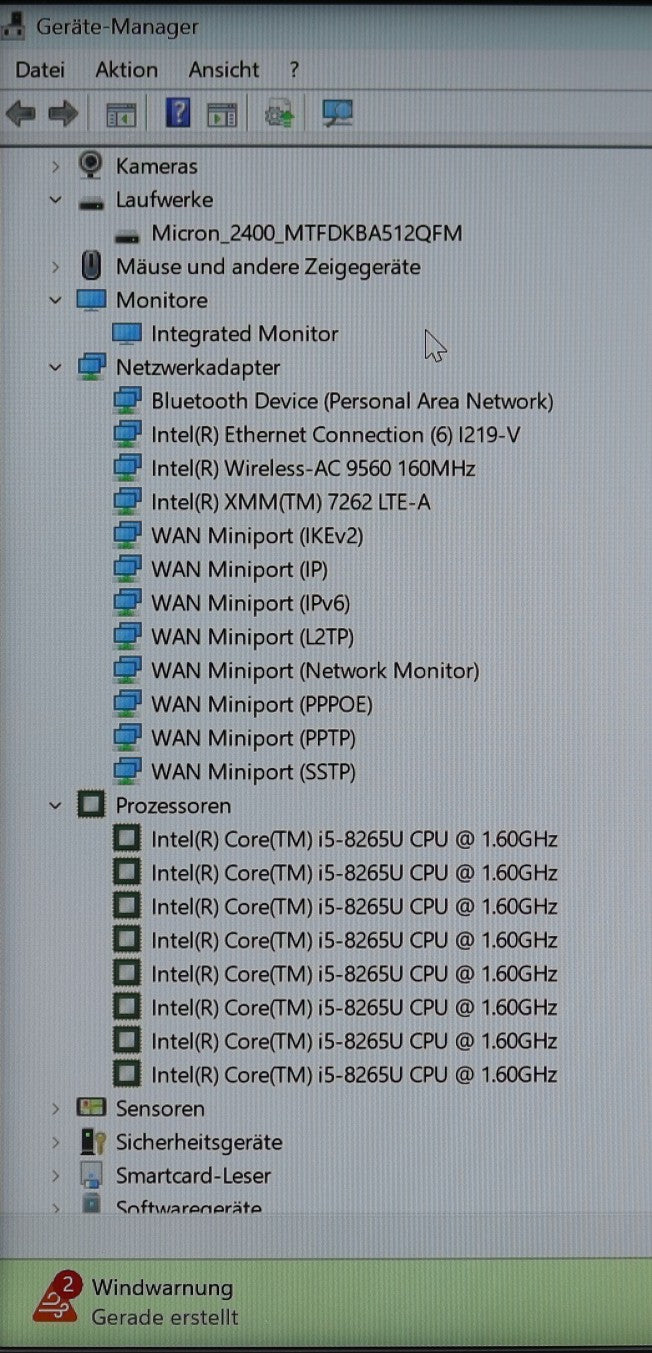
Task: Select Intel(R) XMM(TM) 7262 LTE-A
Action: pos(291,502)
